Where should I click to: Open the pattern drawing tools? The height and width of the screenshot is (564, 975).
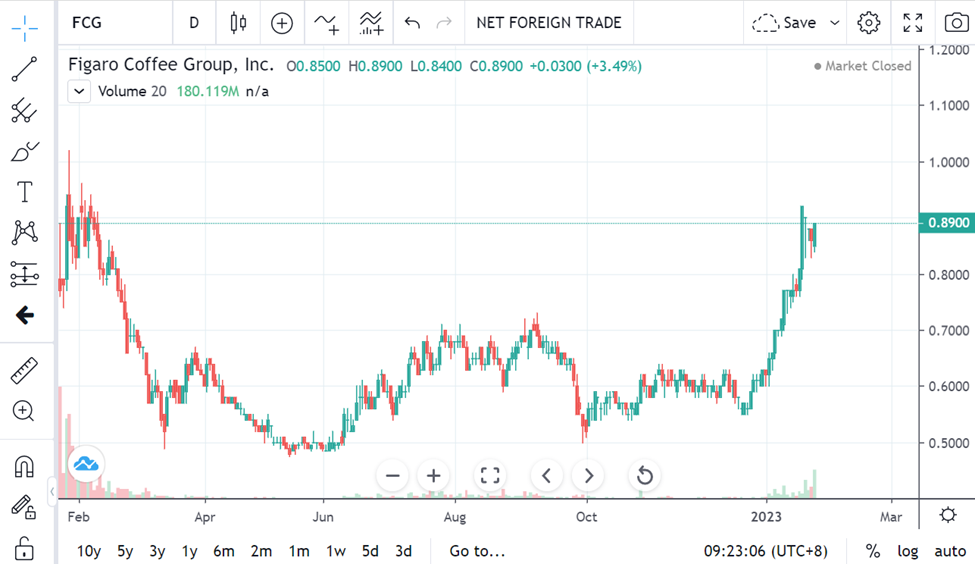pos(24,233)
